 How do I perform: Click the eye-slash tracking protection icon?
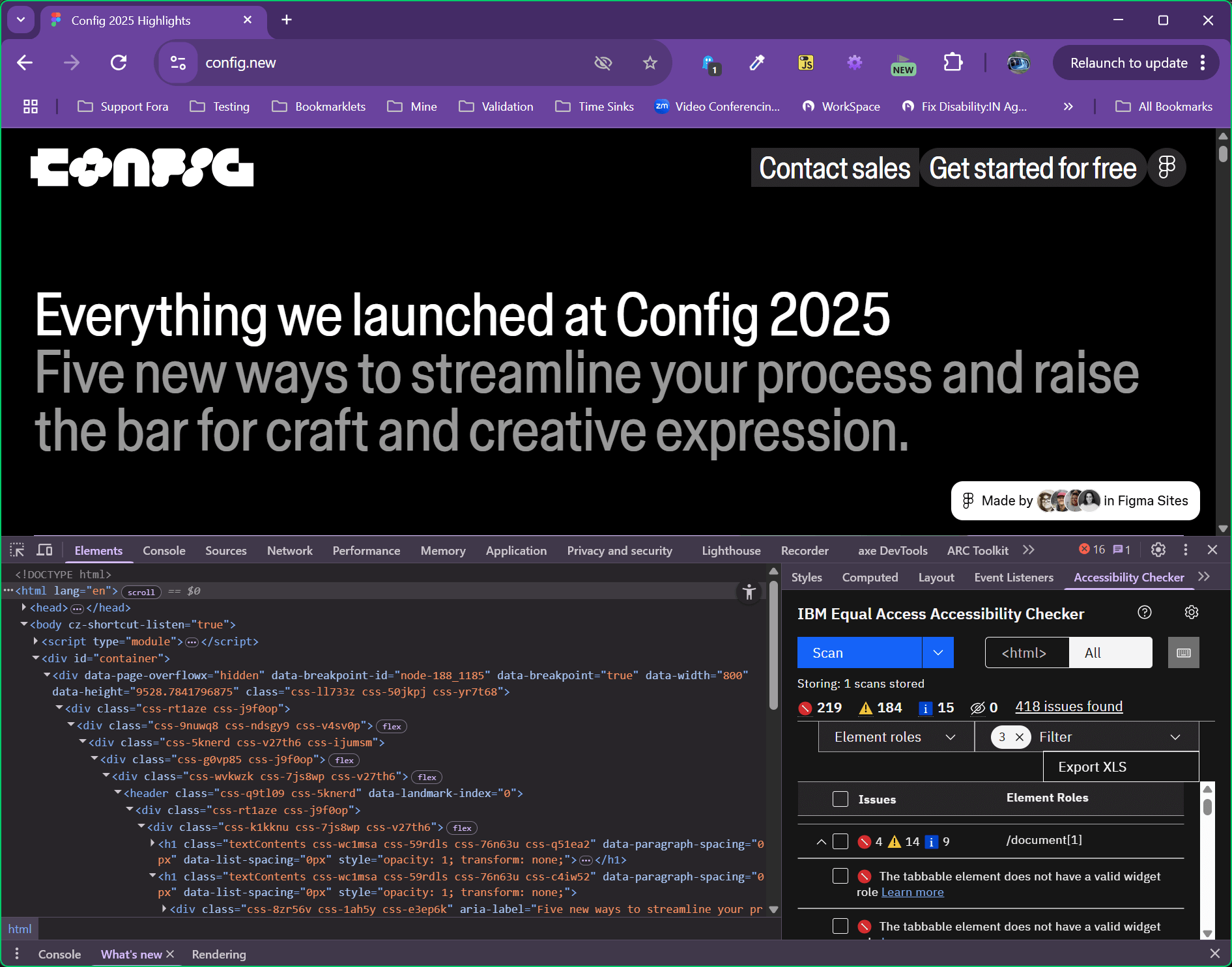(x=603, y=63)
